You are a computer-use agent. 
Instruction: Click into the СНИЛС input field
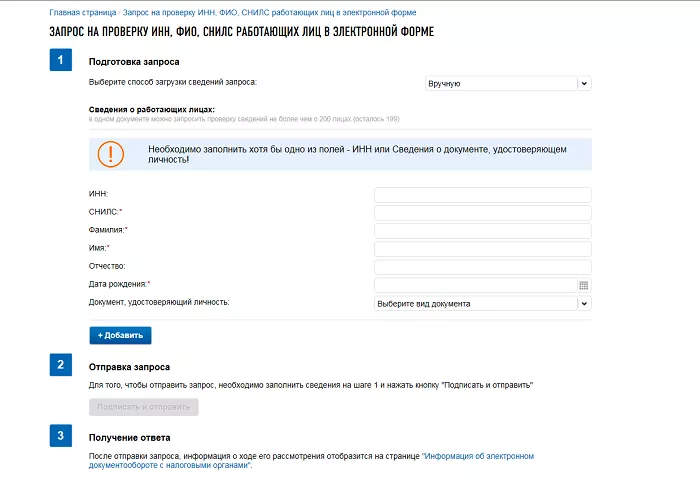point(482,212)
